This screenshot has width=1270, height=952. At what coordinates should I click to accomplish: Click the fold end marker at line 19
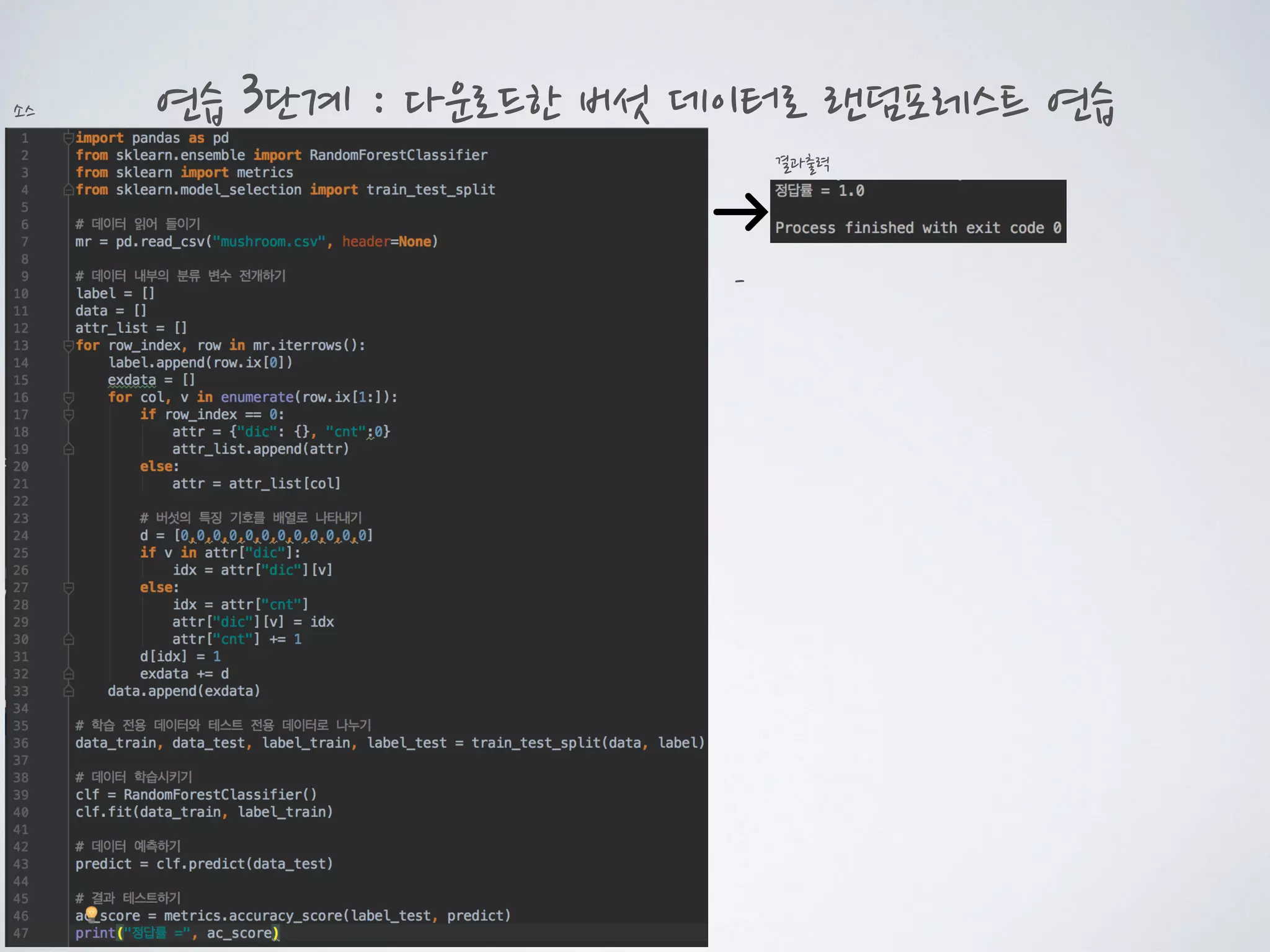pos(69,449)
